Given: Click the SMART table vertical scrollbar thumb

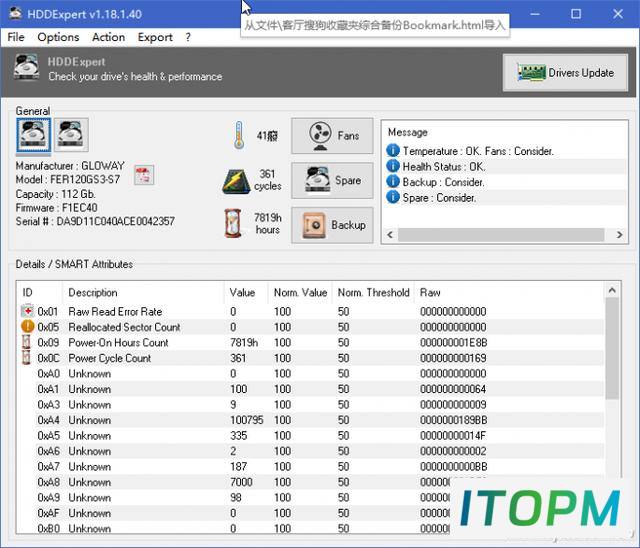Looking at the screenshot, I should tap(612, 348).
